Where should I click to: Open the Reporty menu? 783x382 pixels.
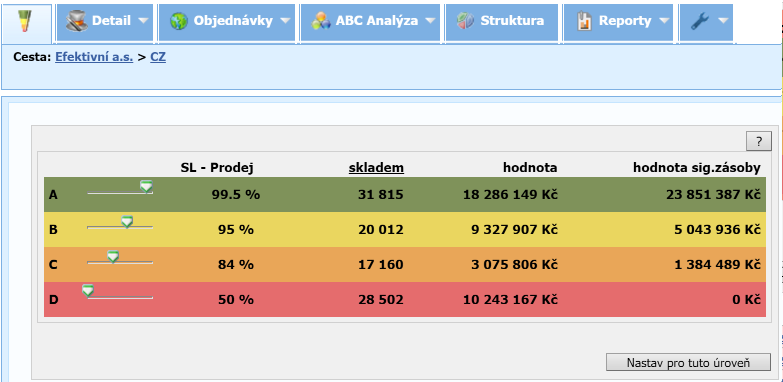619,22
